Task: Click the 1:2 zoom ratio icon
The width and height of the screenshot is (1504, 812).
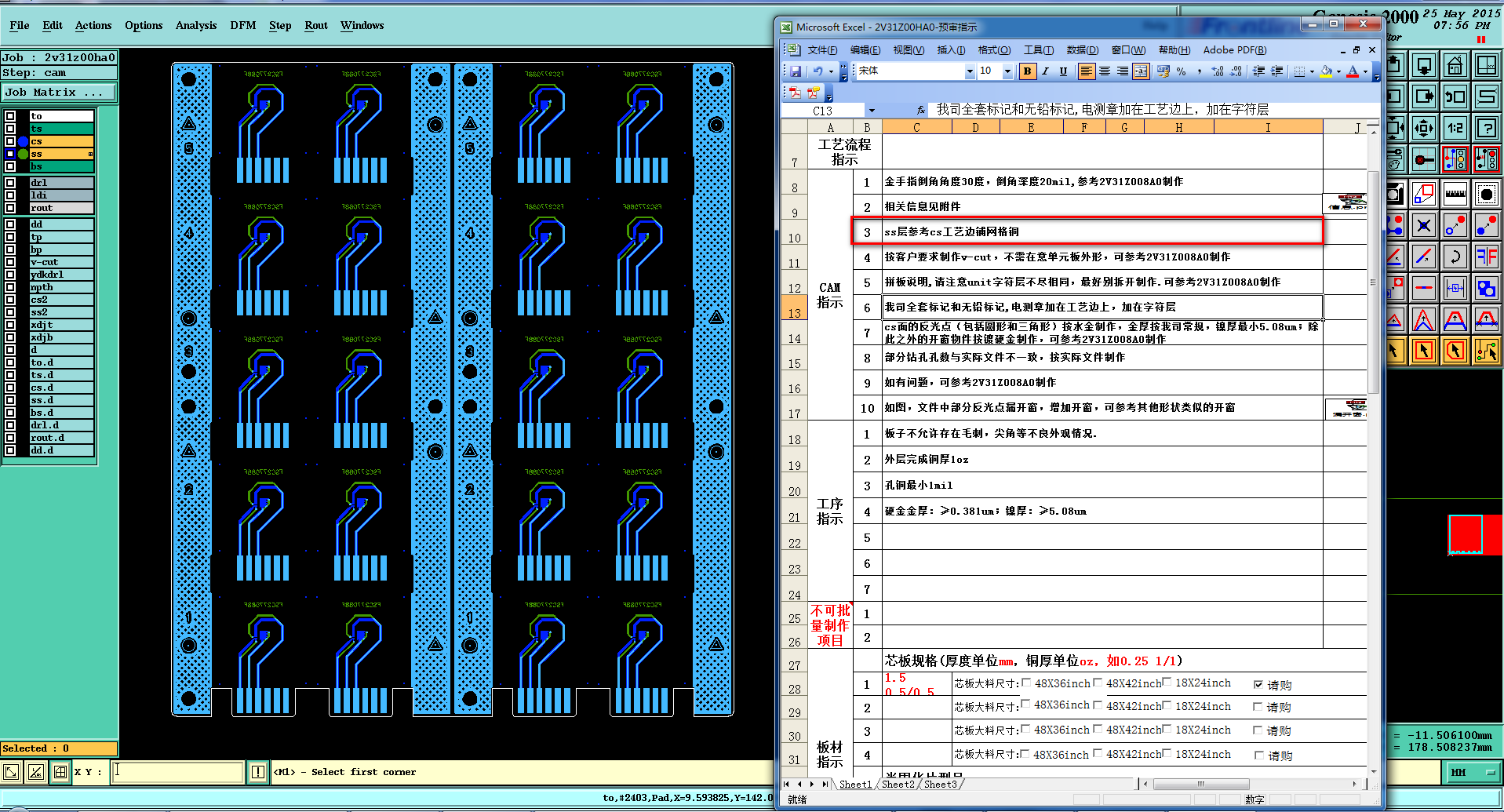Action: coord(1455,128)
